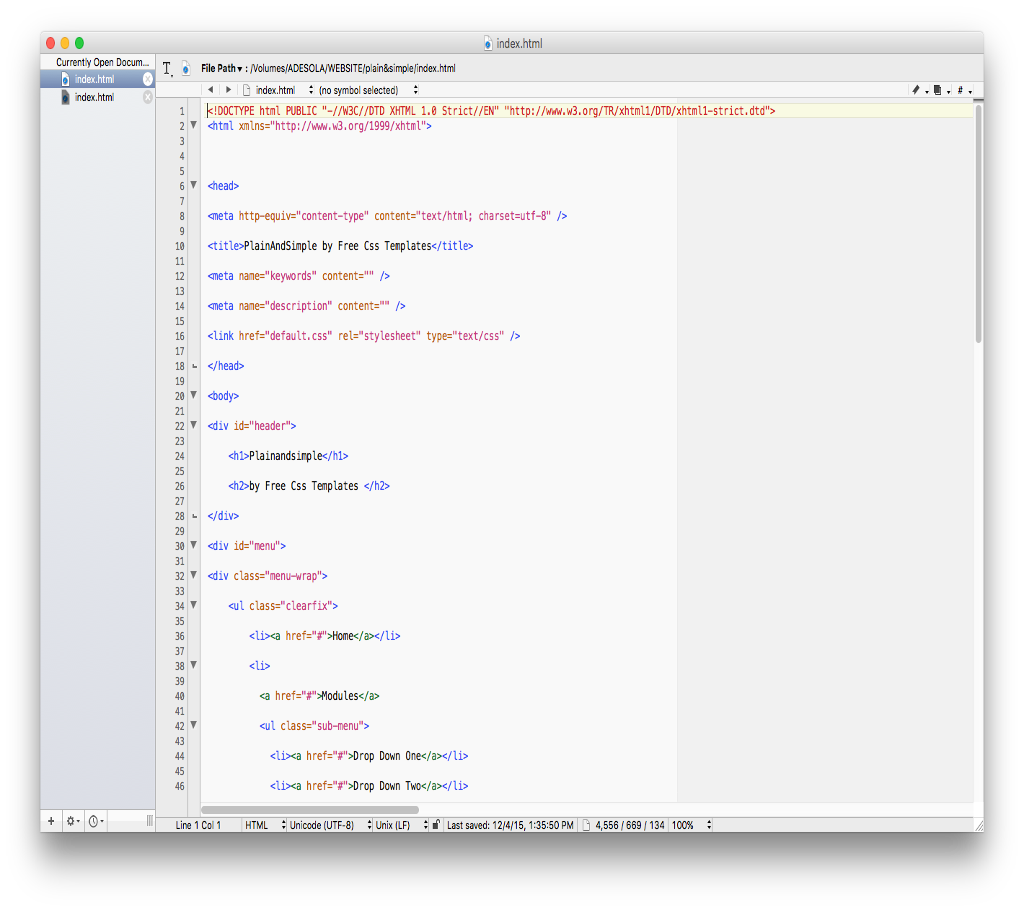Viewport: 1024px width, 912px height.
Task: Click the 4,556 / 669 / 134 statistics
Action: 630,825
